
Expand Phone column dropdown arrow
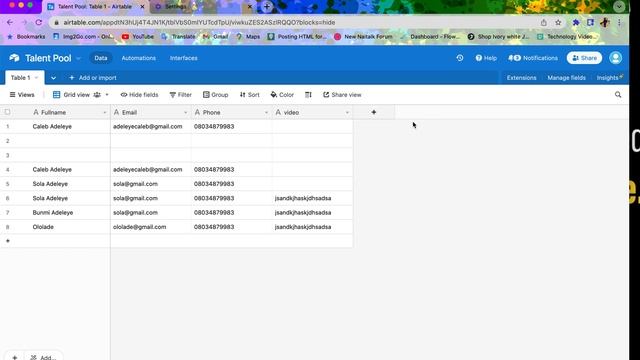coord(266,112)
